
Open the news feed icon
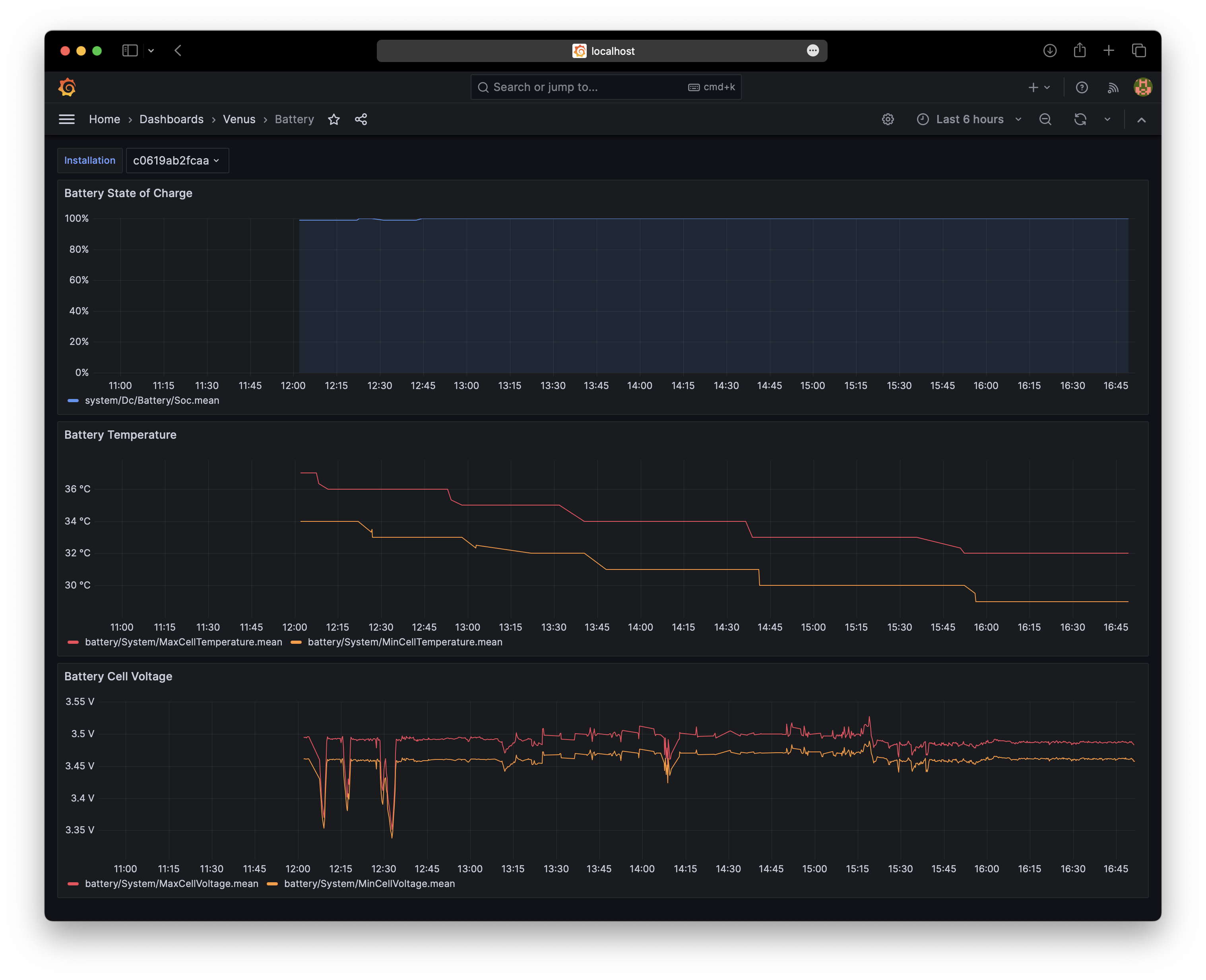click(1113, 87)
